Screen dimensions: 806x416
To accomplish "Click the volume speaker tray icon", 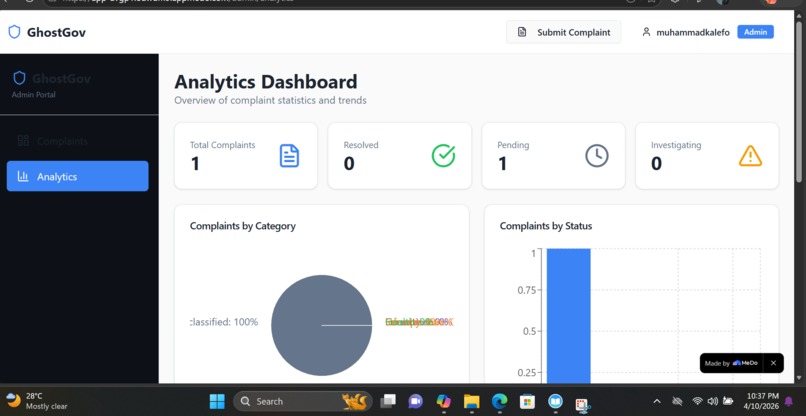I will 712,401.
